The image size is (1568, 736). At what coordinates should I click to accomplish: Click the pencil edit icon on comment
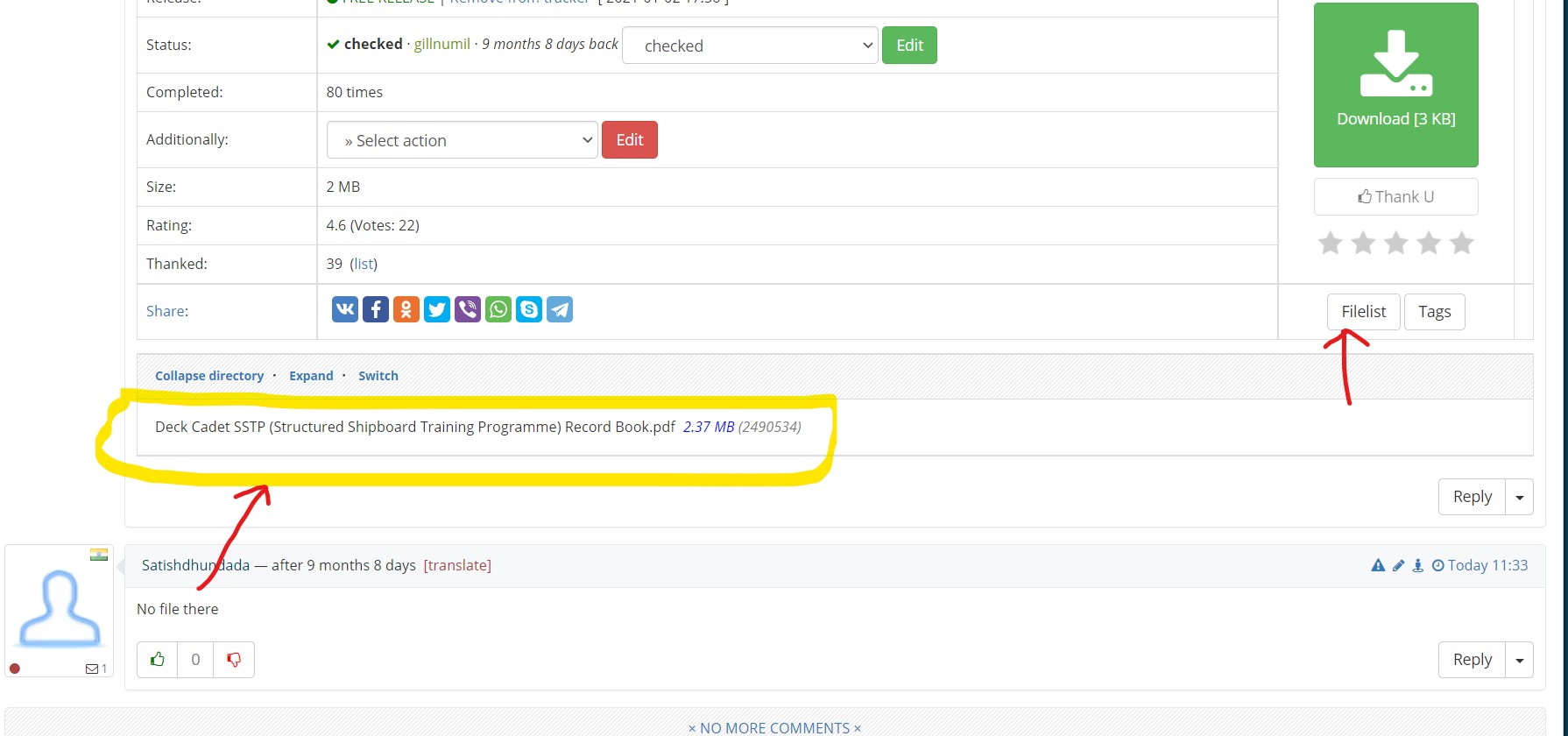tap(1398, 566)
